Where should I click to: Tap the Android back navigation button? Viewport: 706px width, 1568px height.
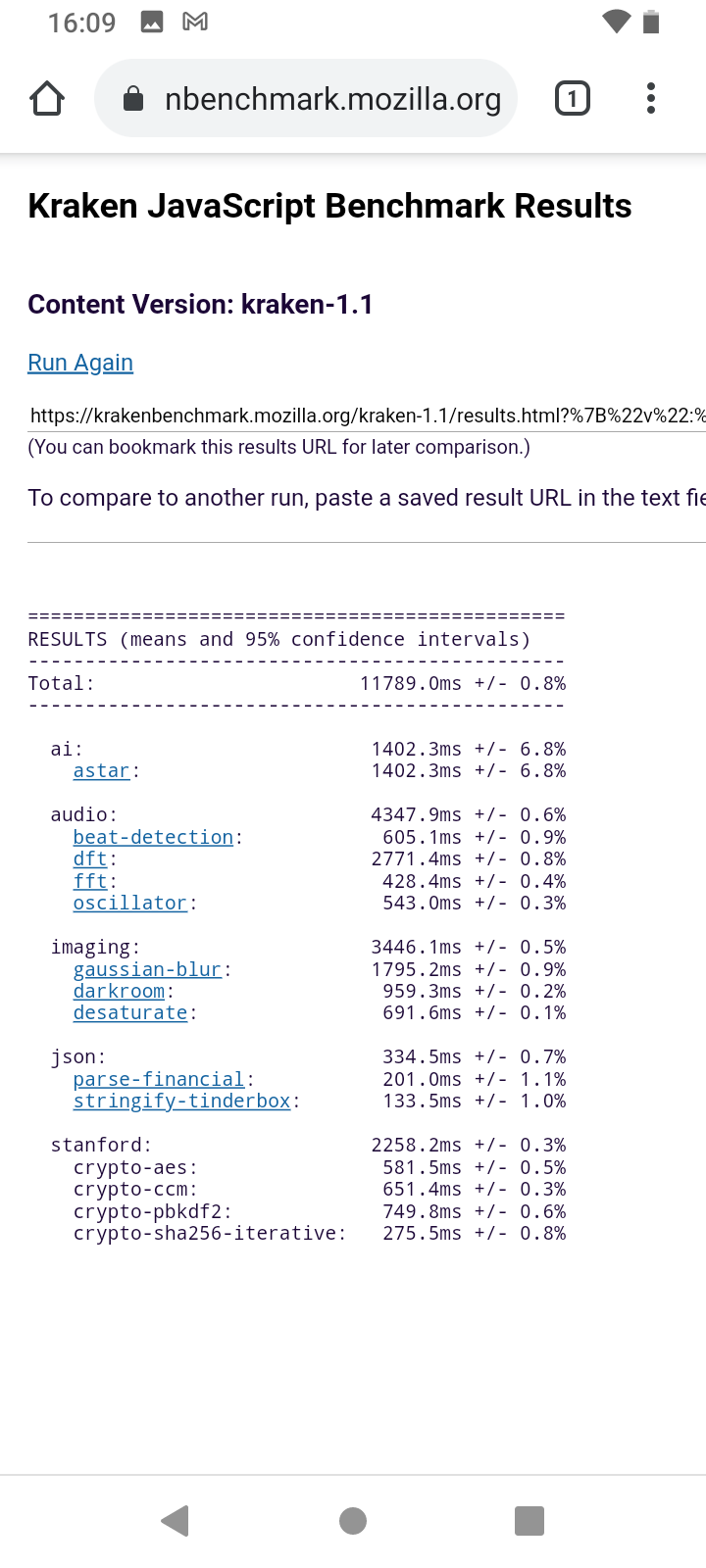coord(175,1521)
